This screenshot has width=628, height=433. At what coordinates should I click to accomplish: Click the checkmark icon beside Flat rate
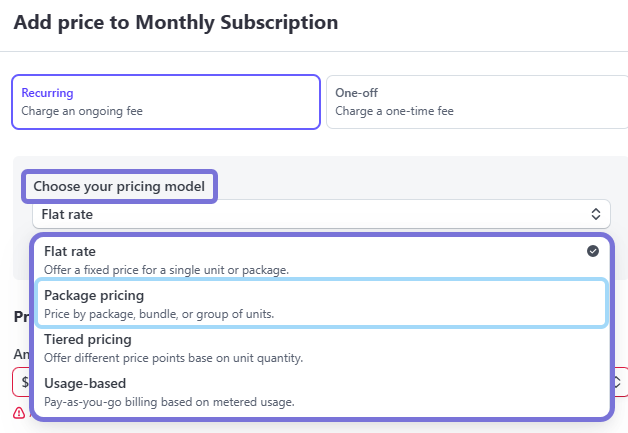pyautogui.click(x=593, y=251)
